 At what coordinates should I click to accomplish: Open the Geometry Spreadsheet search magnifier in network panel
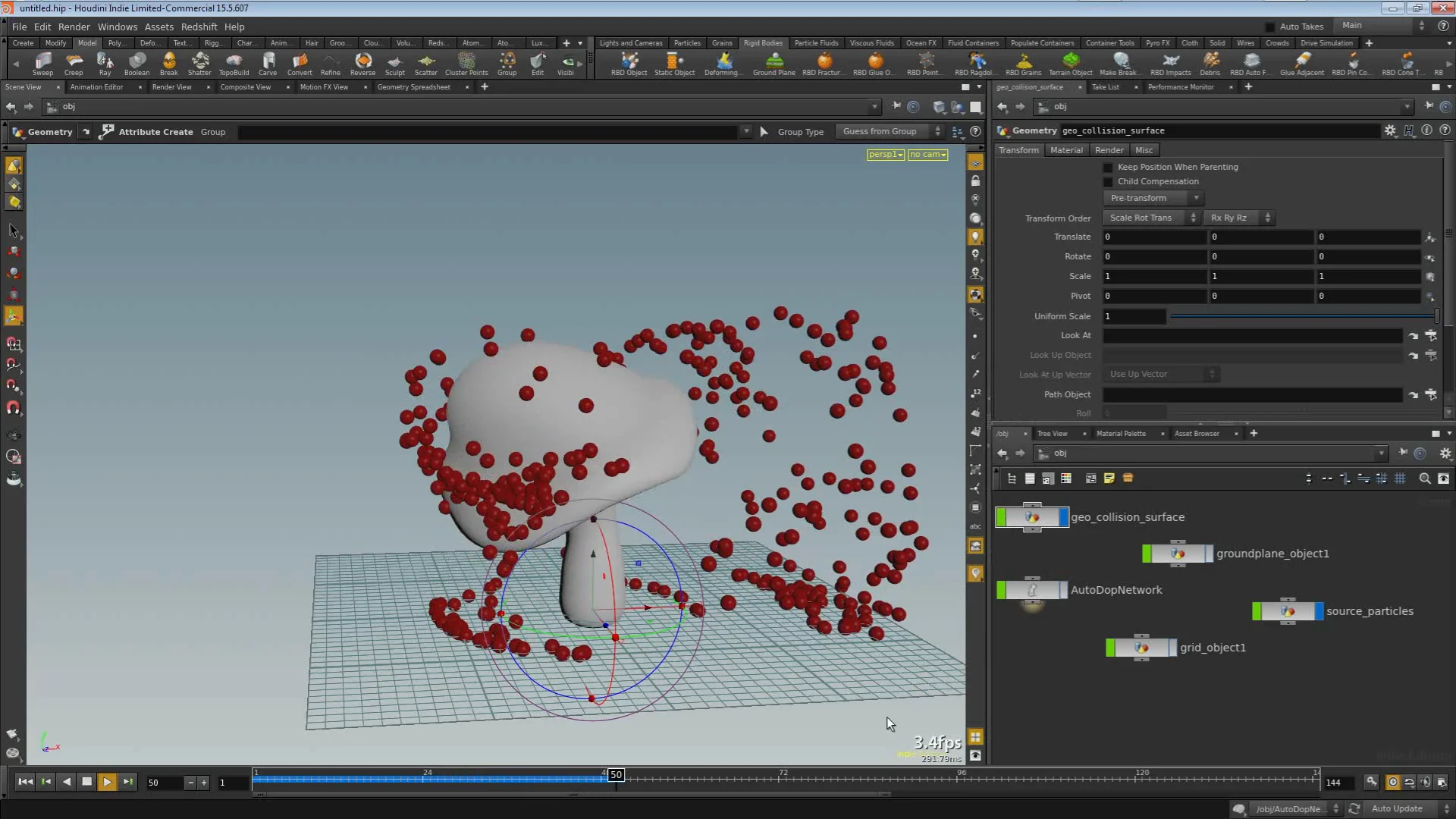[x=1425, y=479]
